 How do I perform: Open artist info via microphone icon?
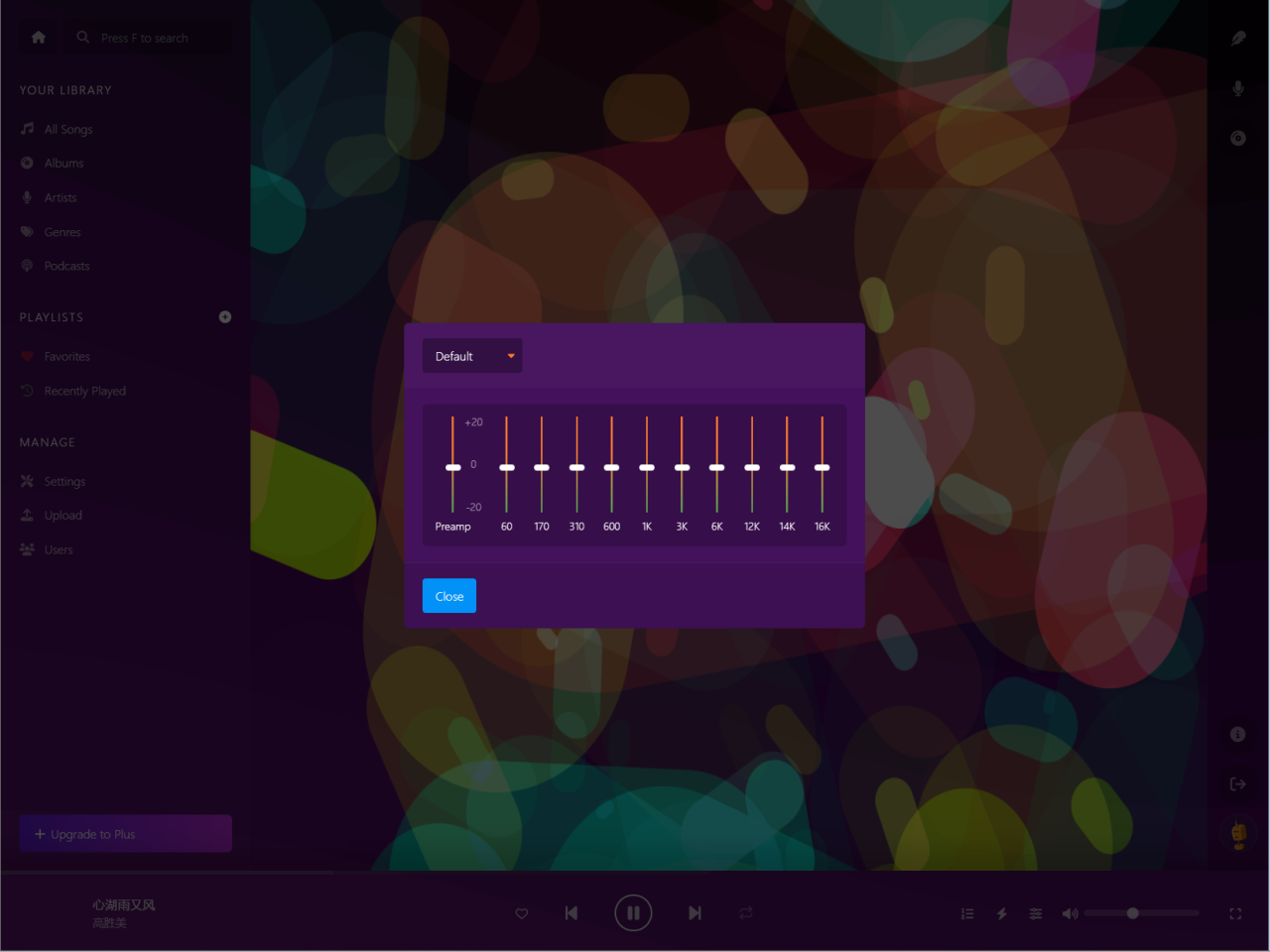(1238, 88)
